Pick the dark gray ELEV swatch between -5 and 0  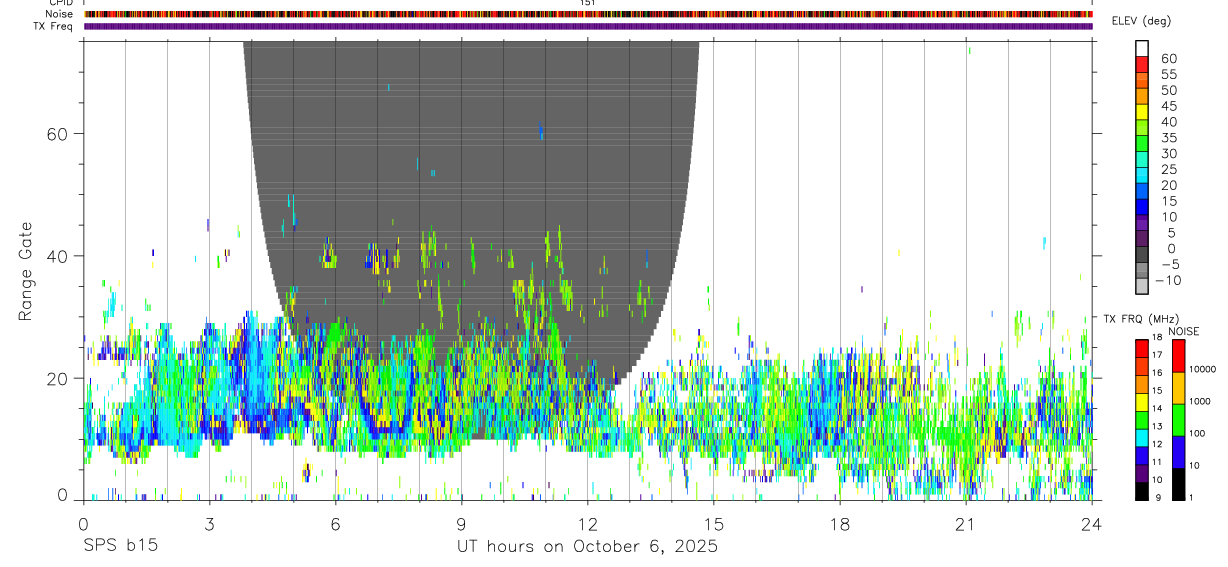(1142, 256)
